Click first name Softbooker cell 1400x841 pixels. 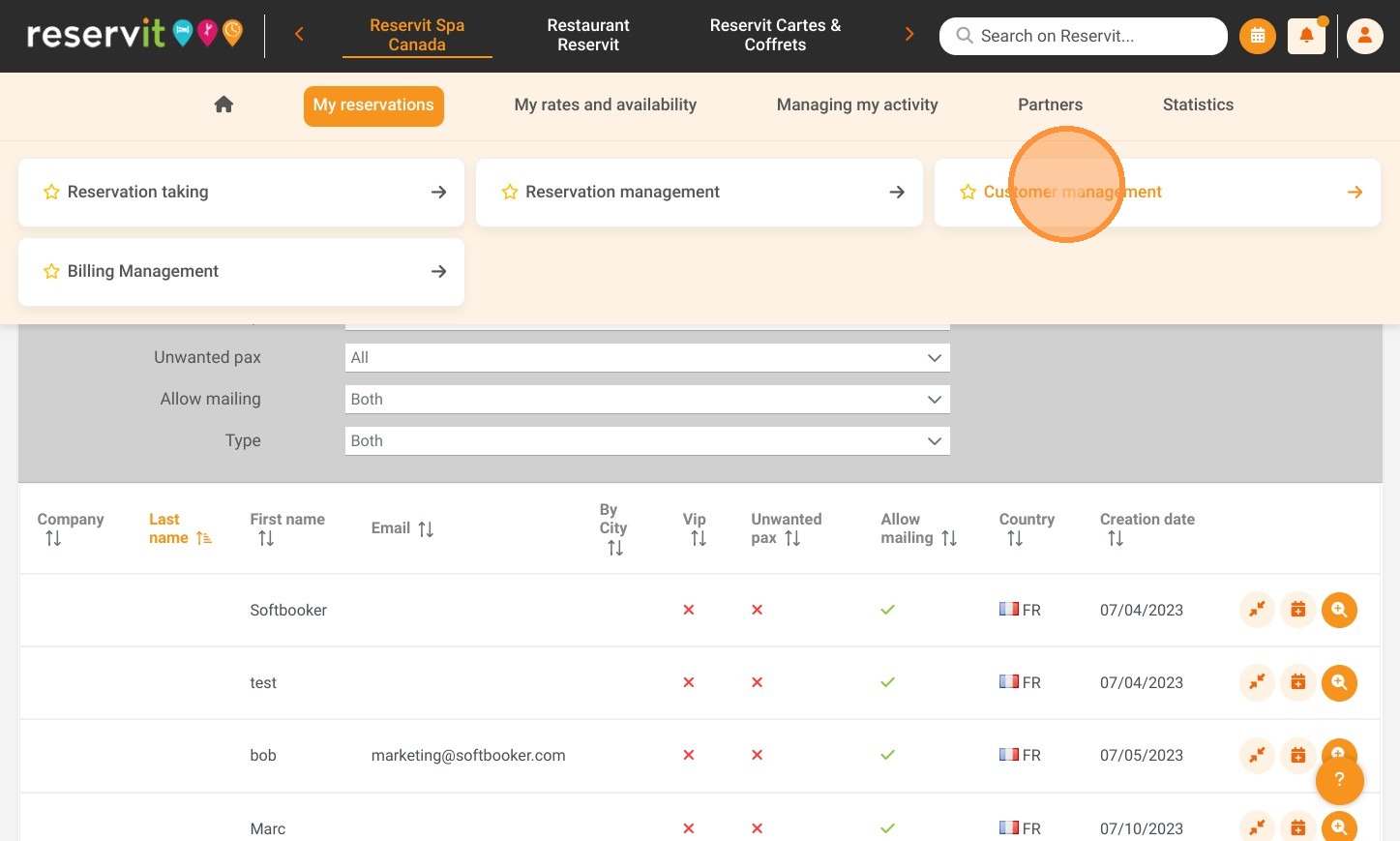click(288, 610)
